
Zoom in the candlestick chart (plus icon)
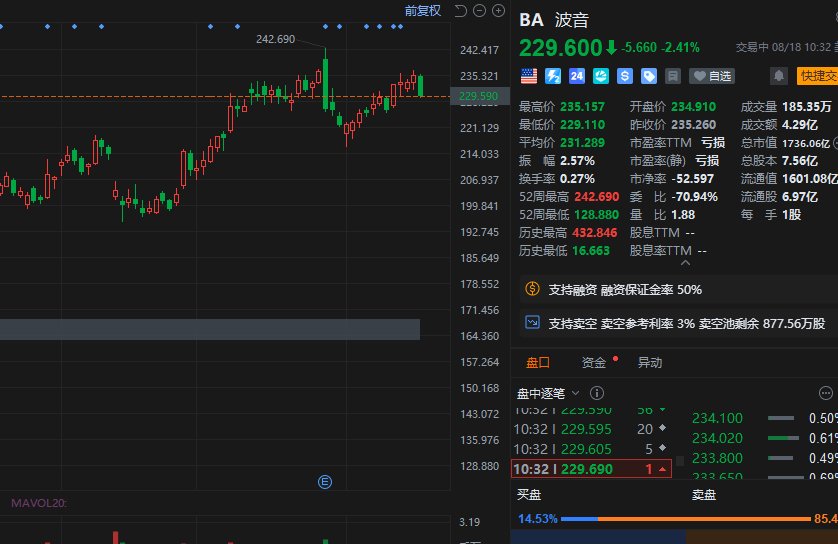click(x=498, y=11)
